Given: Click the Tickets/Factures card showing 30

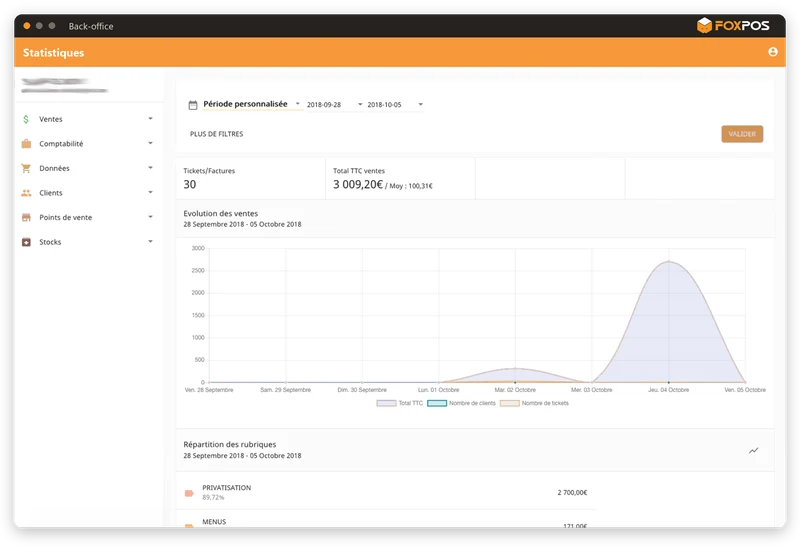Looking at the screenshot, I should coord(251,179).
